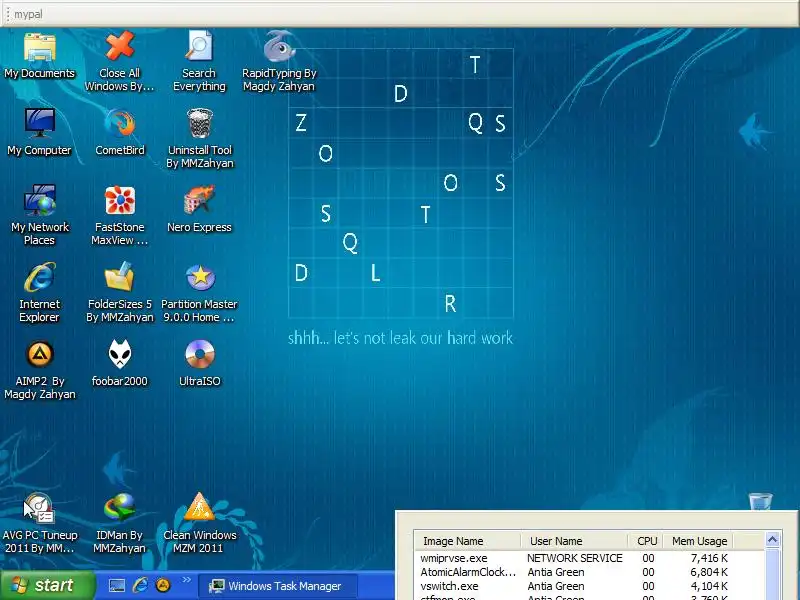
Task: Open My Computer icon
Action: [x=39, y=132]
